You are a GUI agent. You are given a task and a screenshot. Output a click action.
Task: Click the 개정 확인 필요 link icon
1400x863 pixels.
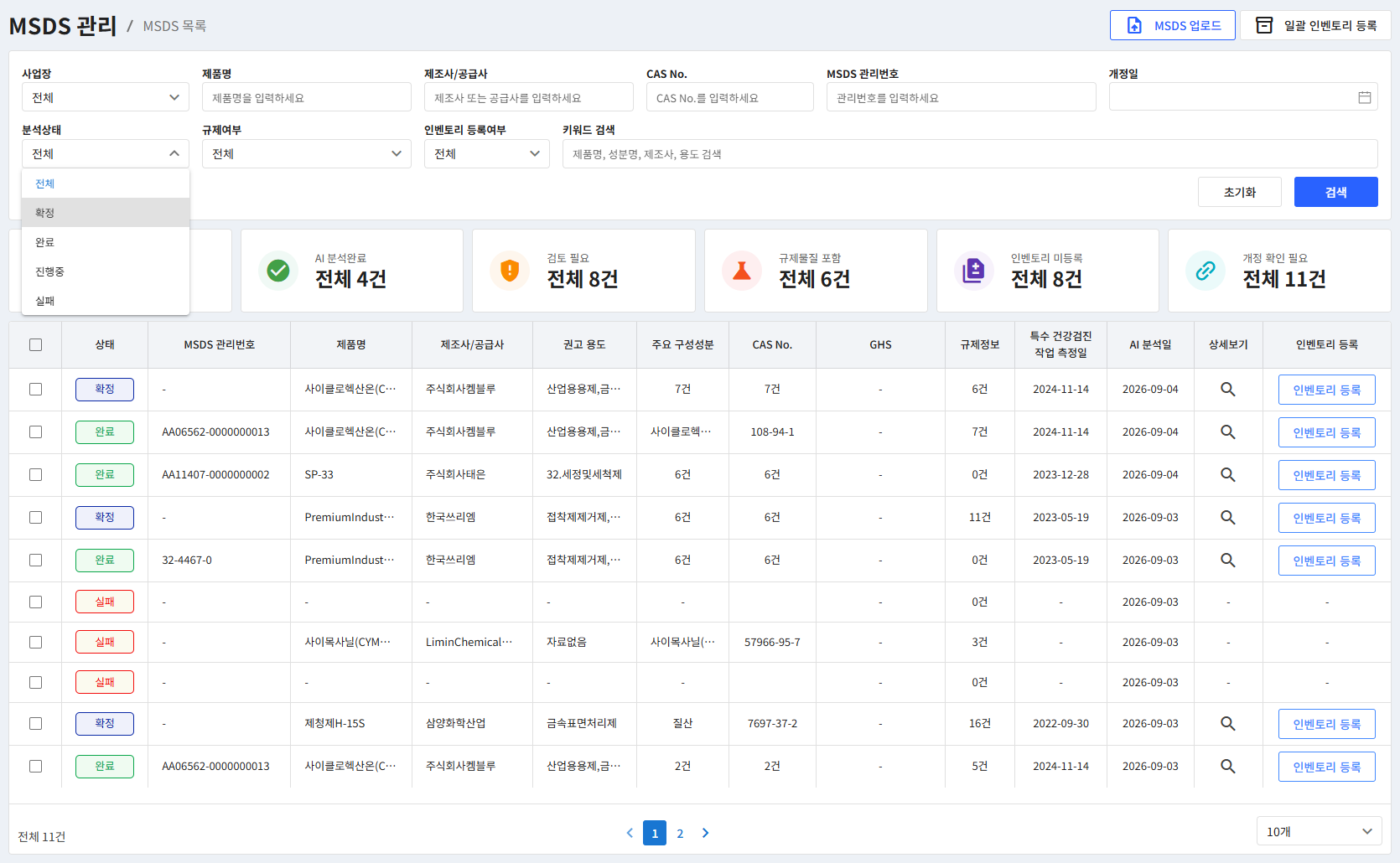pos(1206,271)
